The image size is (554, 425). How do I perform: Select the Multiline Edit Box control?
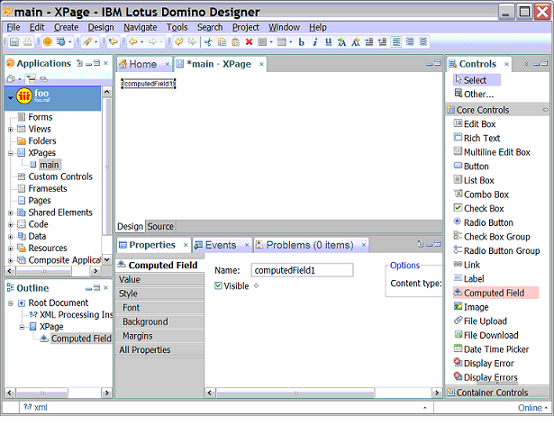(492, 152)
